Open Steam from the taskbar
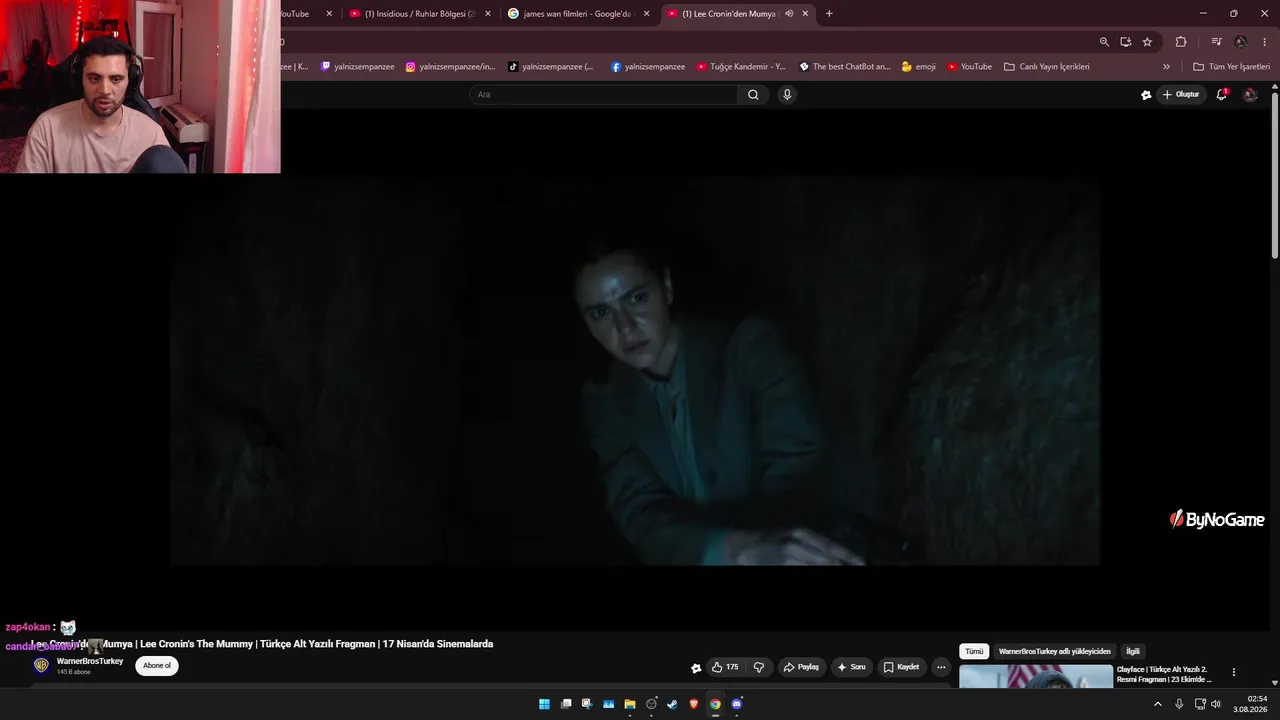 pyautogui.click(x=672, y=704)
